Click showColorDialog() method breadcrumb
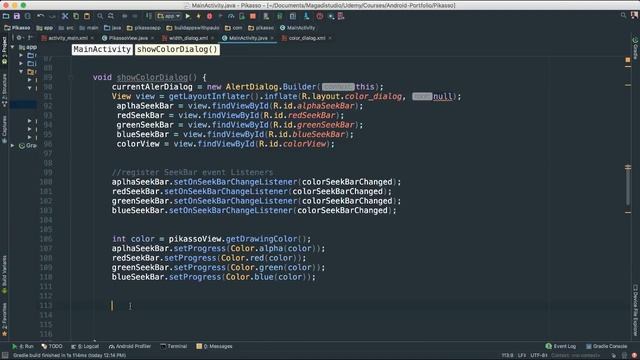640x360 pixels. pos(177,49)
